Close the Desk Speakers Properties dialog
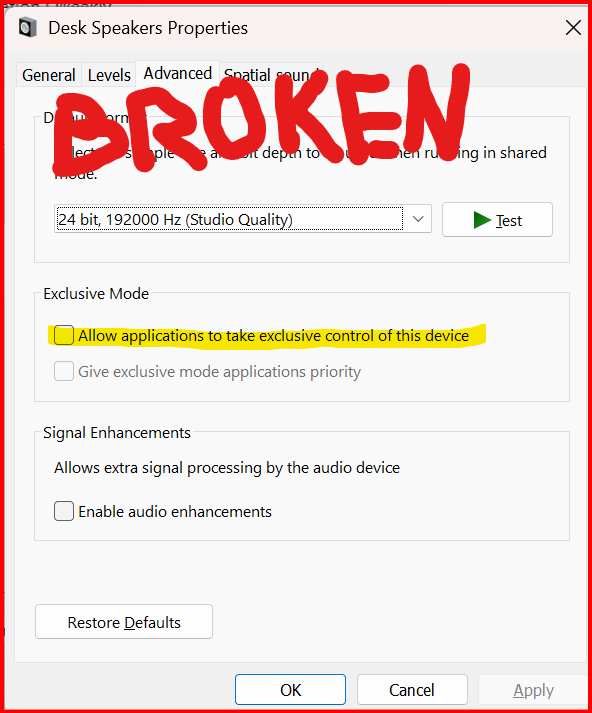The image size is (592, 713). [573, 28]
